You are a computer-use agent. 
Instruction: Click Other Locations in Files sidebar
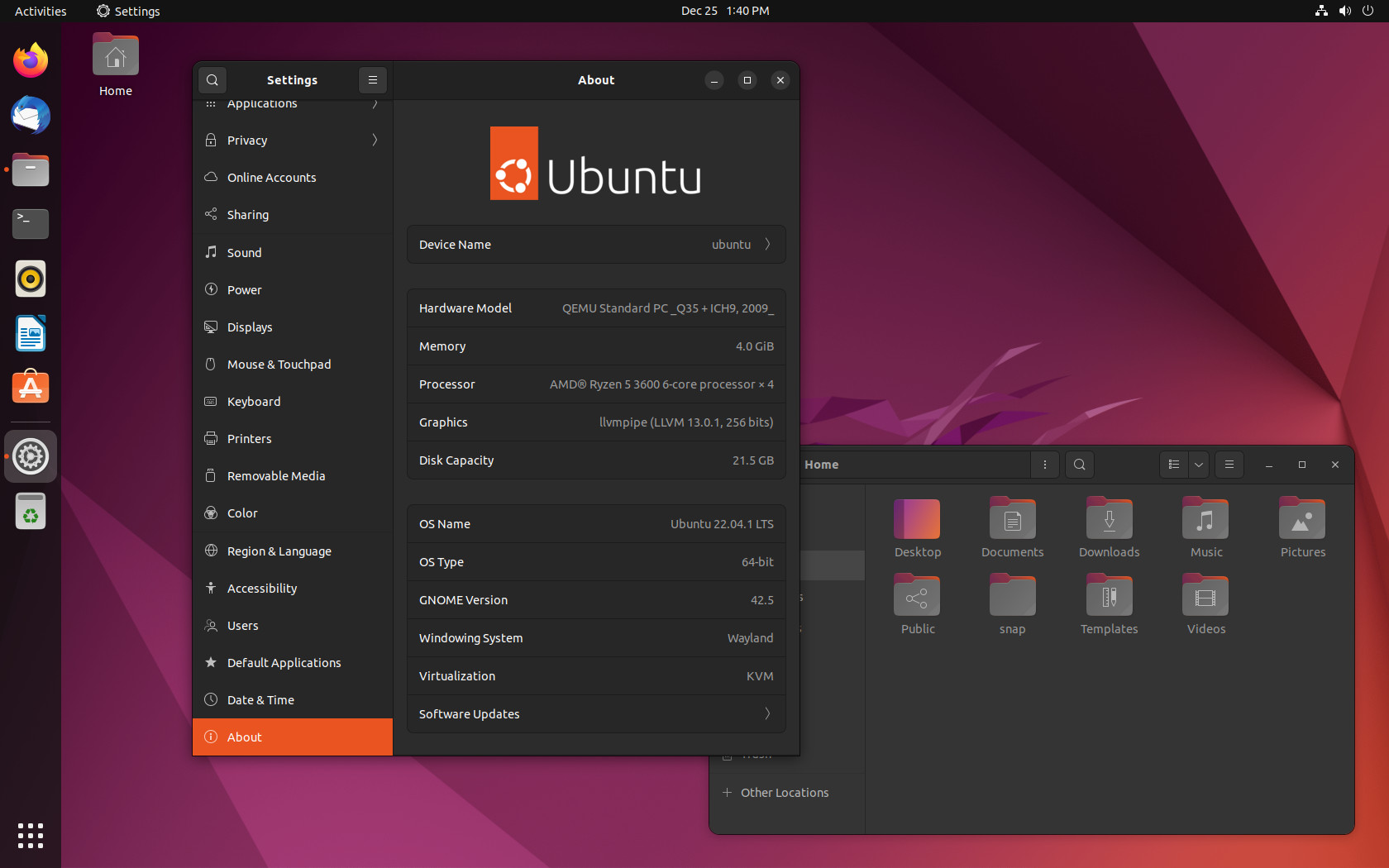click(785, 793)
